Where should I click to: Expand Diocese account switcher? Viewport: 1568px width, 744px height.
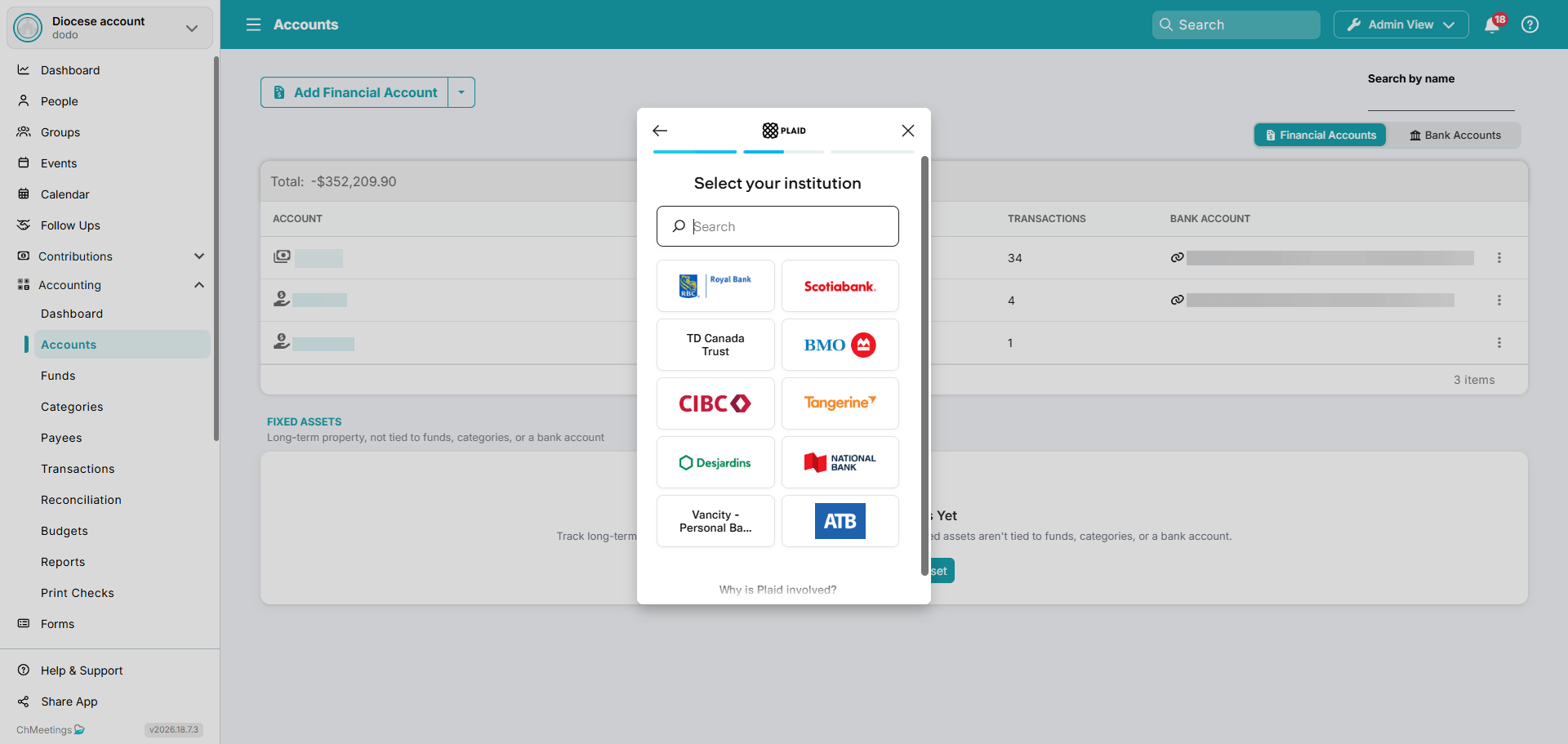pos(109,28)
